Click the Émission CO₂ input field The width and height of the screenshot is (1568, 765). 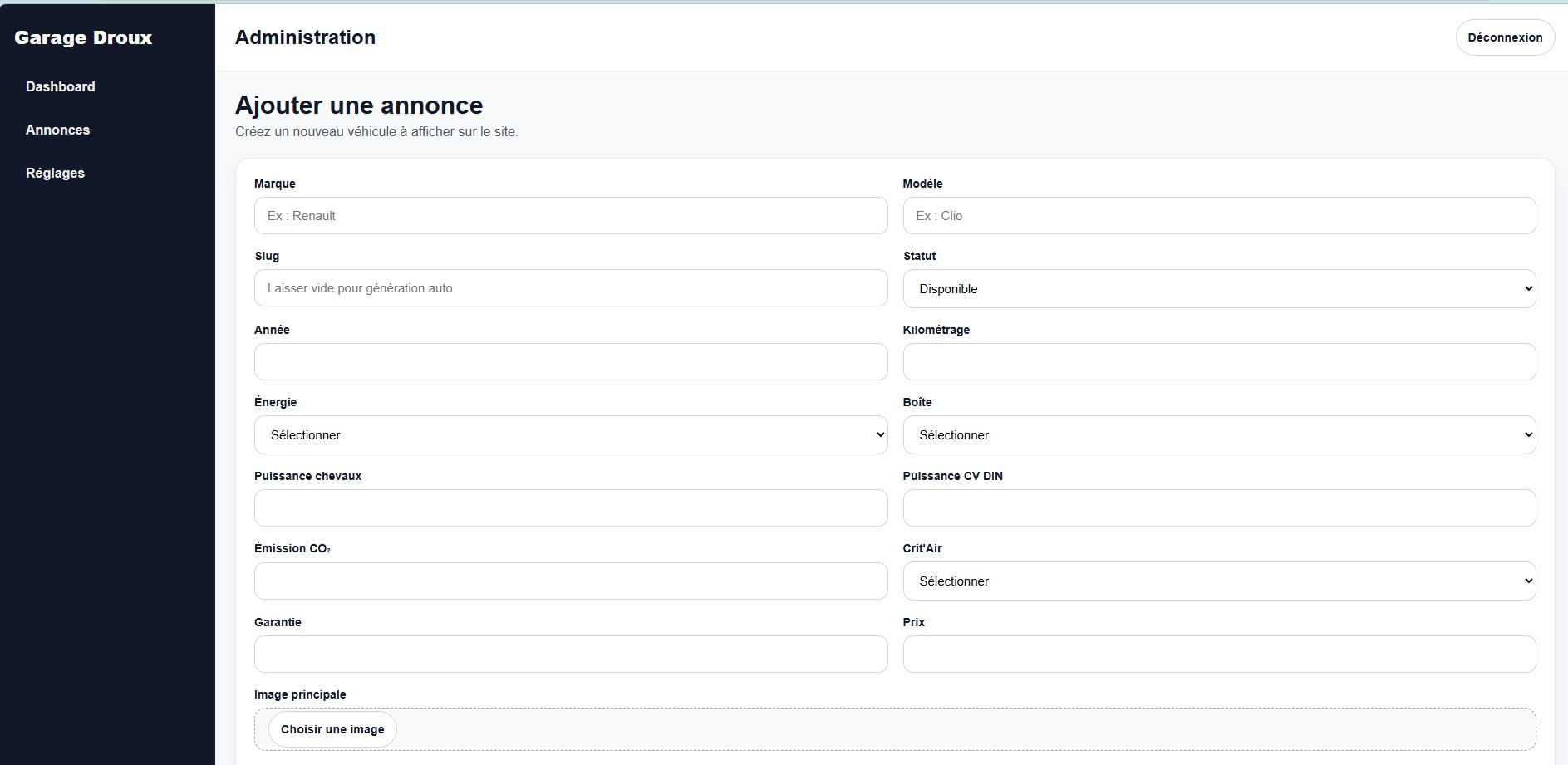tap(570, 581)
